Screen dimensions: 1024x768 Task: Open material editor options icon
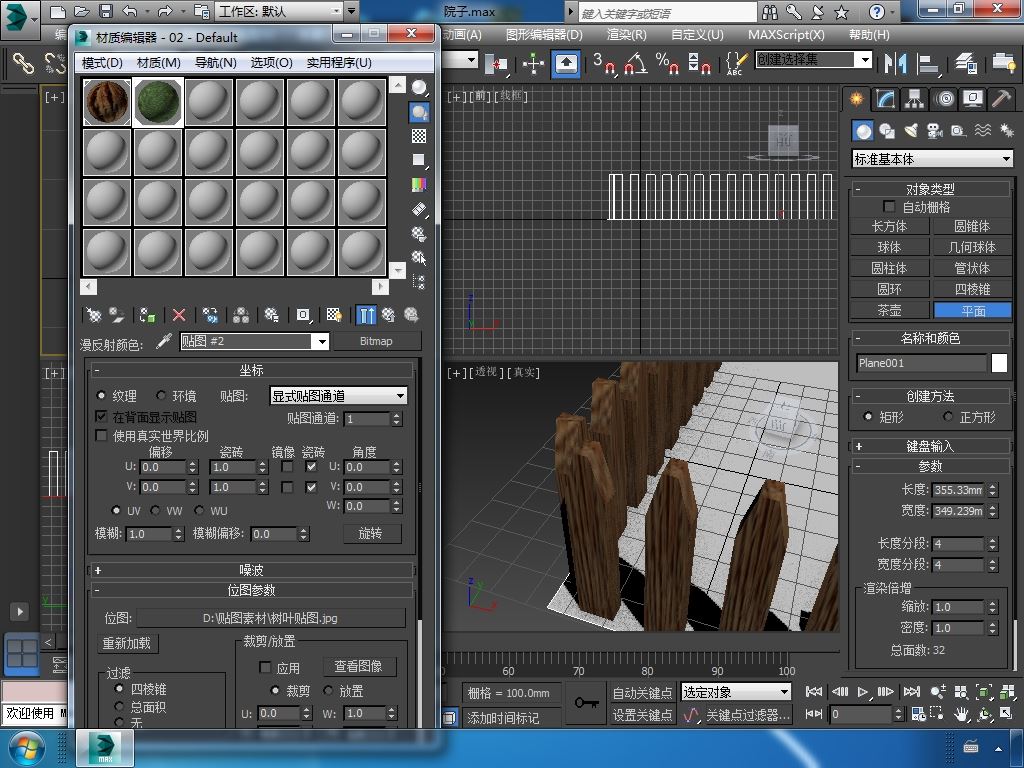(x=419, y=234)
